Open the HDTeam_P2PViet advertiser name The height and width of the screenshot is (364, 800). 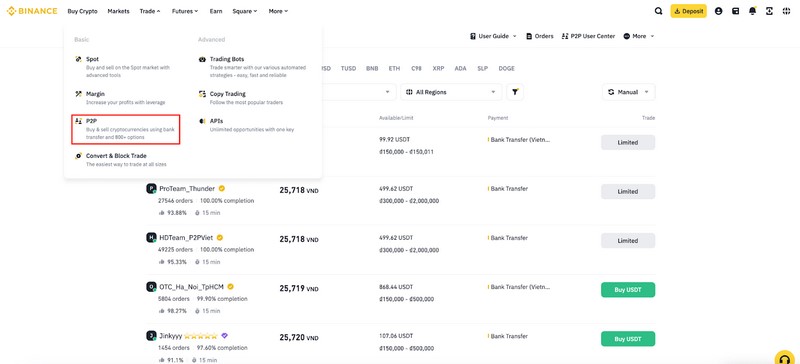186,237
